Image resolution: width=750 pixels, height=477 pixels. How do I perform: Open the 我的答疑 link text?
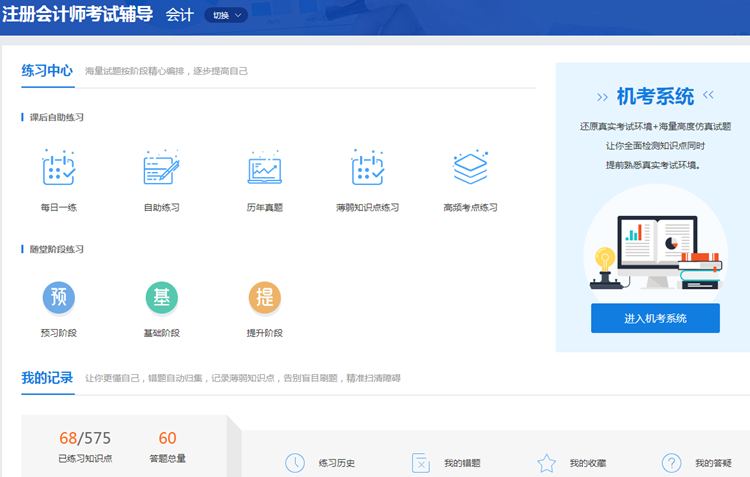point(713,463)
